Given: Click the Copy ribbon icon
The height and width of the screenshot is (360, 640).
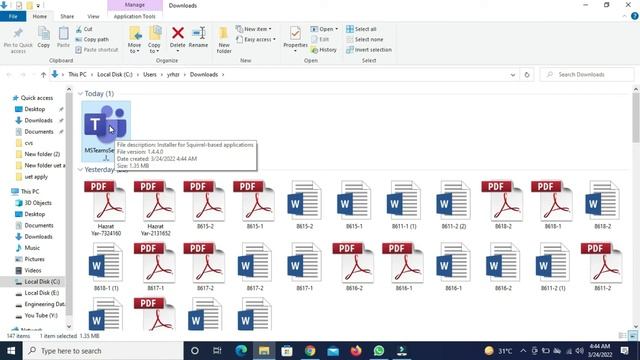Looking at the screenshot, I should 44,38.
